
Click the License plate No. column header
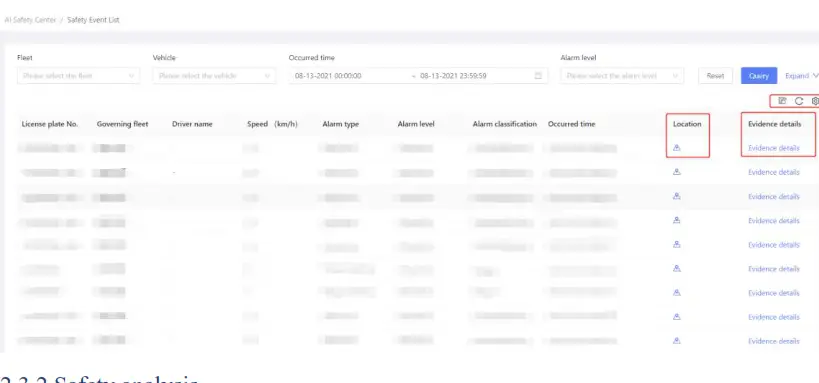50,124
